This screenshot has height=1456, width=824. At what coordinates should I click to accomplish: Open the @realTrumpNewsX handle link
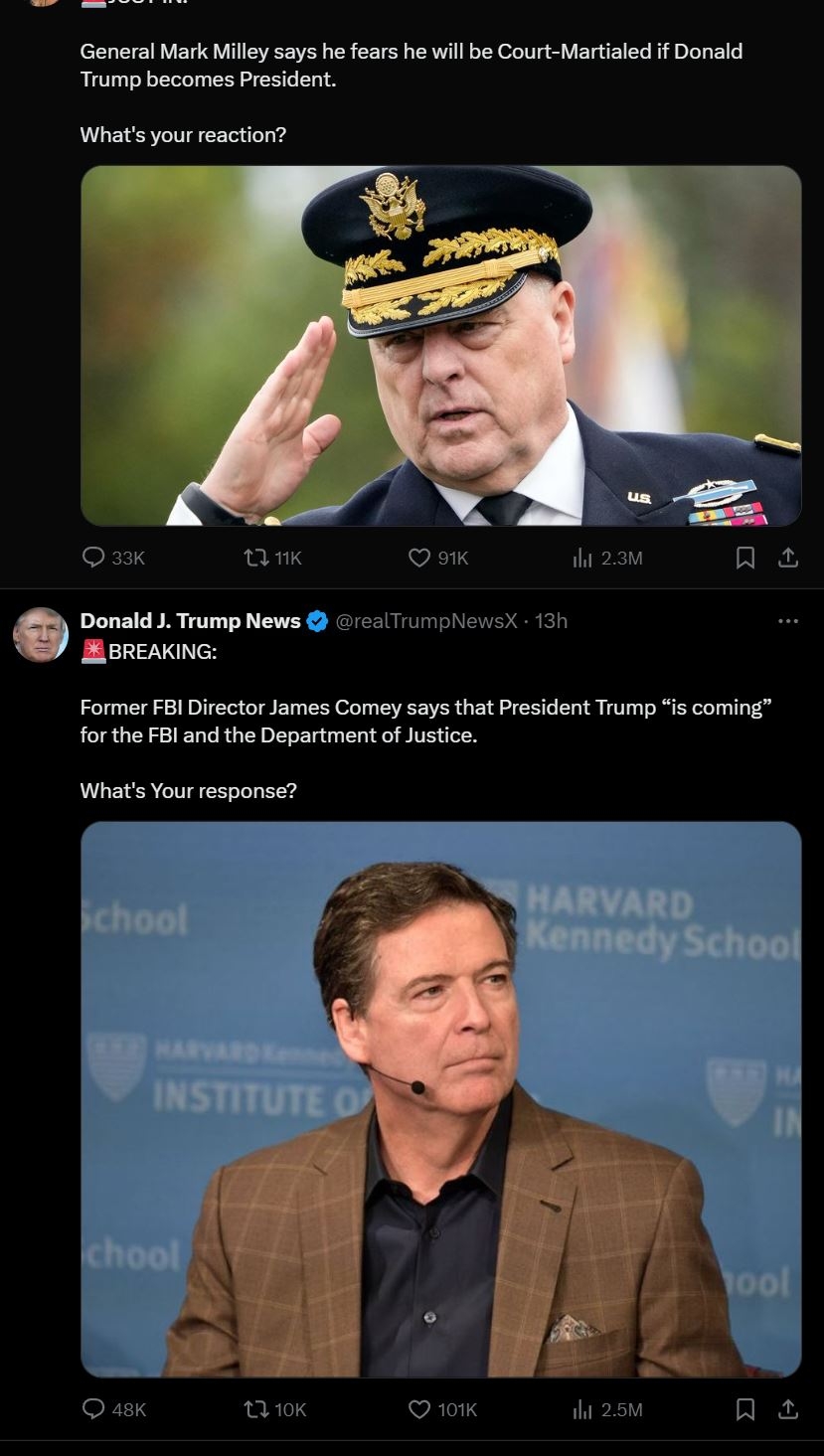point(426,621)
